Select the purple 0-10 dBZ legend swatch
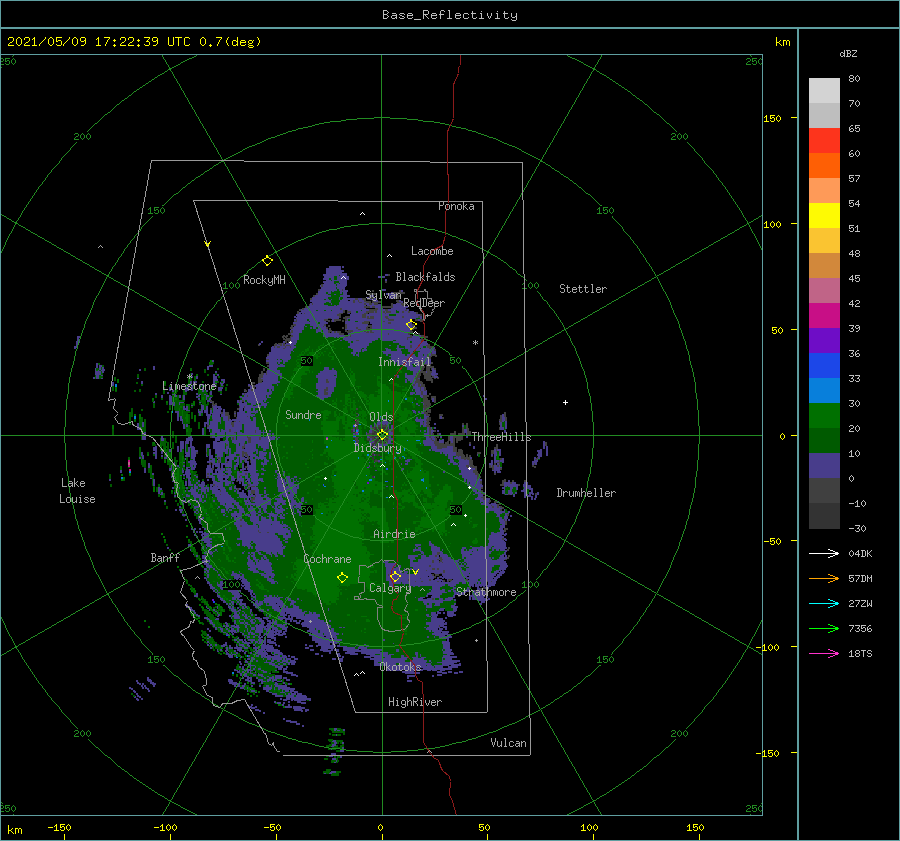The width and height of the screenshot is (900, 841). click(x=824, y=466)
